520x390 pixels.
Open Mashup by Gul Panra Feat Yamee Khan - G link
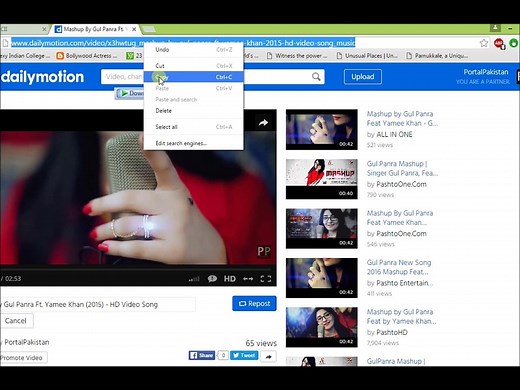coord(402,119)
